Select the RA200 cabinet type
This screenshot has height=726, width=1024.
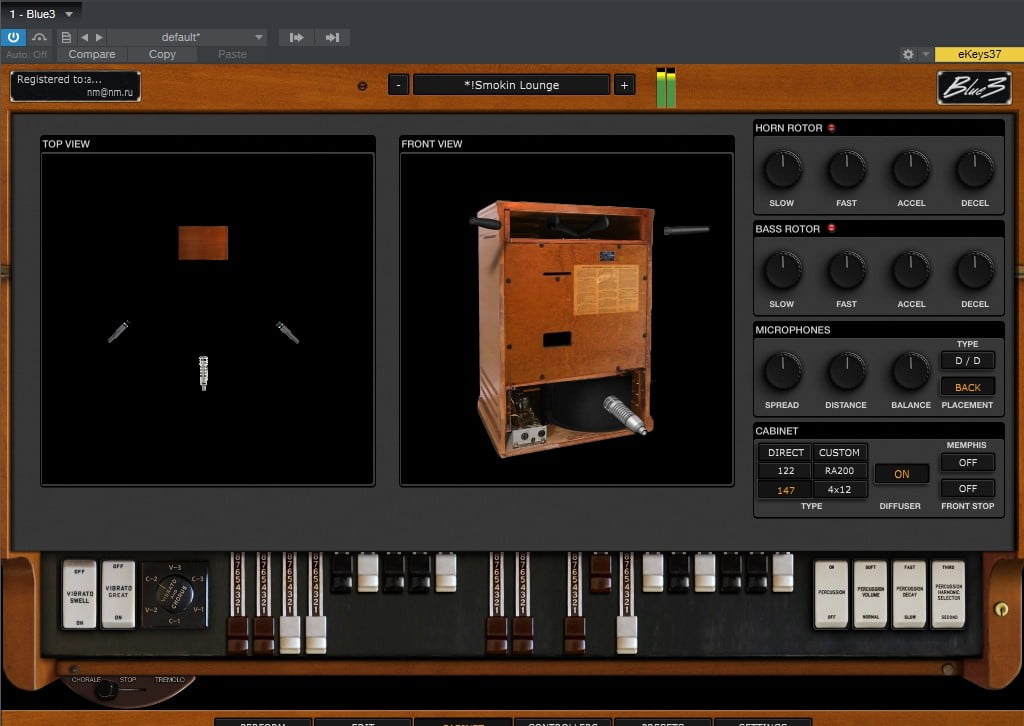pyautogui.click(x=839, y=471)
